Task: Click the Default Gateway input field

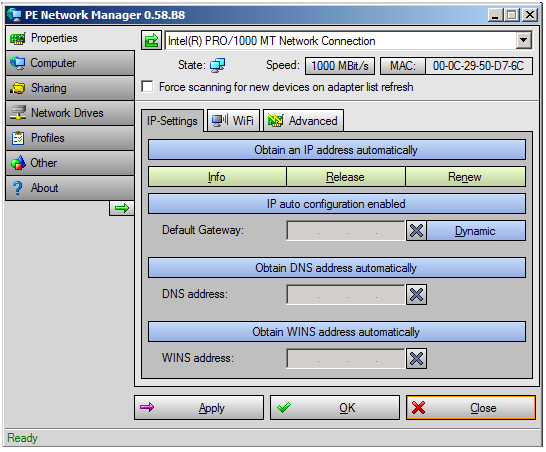Action: pos(346,231)
